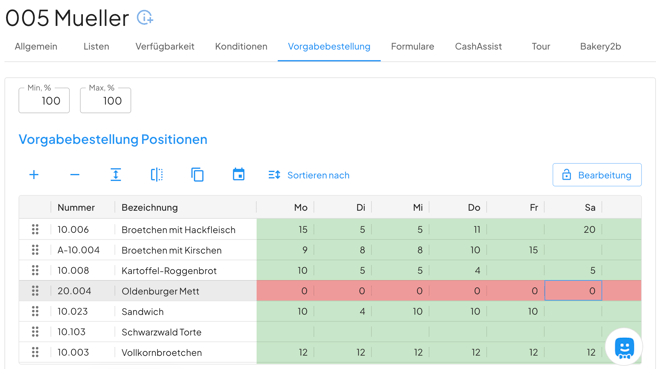Select Monday cell 0 for Oldenburger Mett

(x=285, y=291)
